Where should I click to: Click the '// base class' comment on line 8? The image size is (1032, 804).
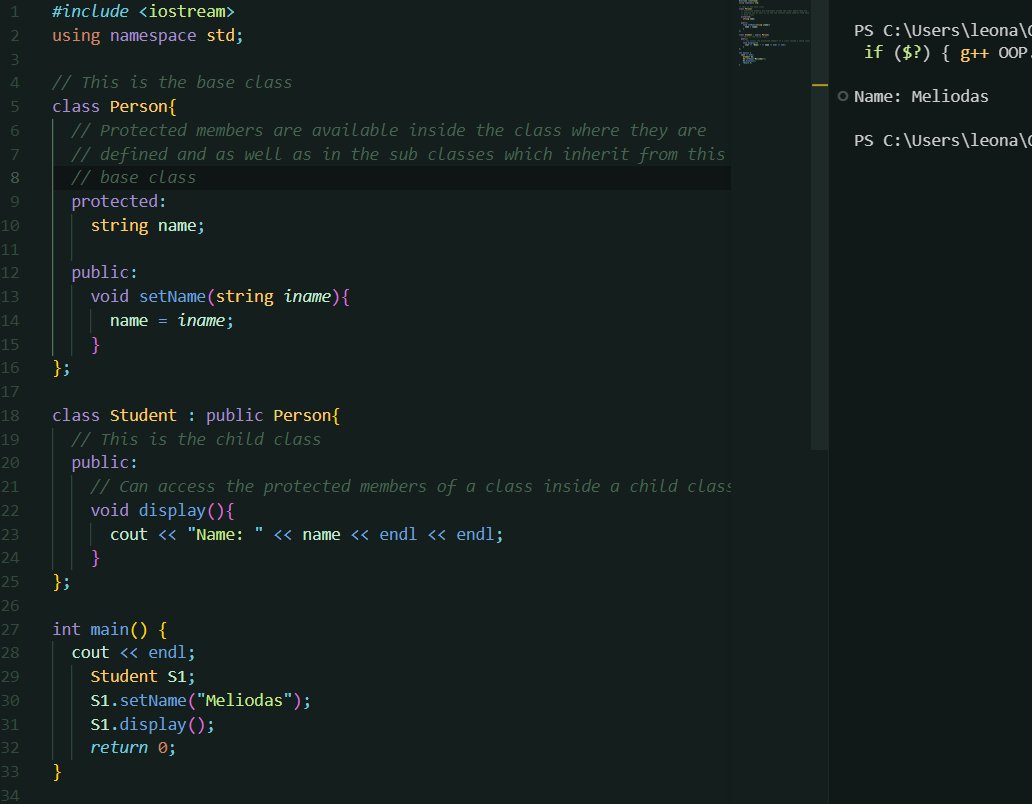[x=134, y=178]
